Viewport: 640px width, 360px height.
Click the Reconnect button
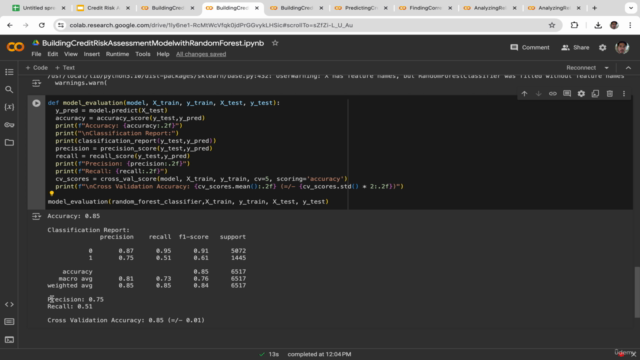click(x=581, y=68)
